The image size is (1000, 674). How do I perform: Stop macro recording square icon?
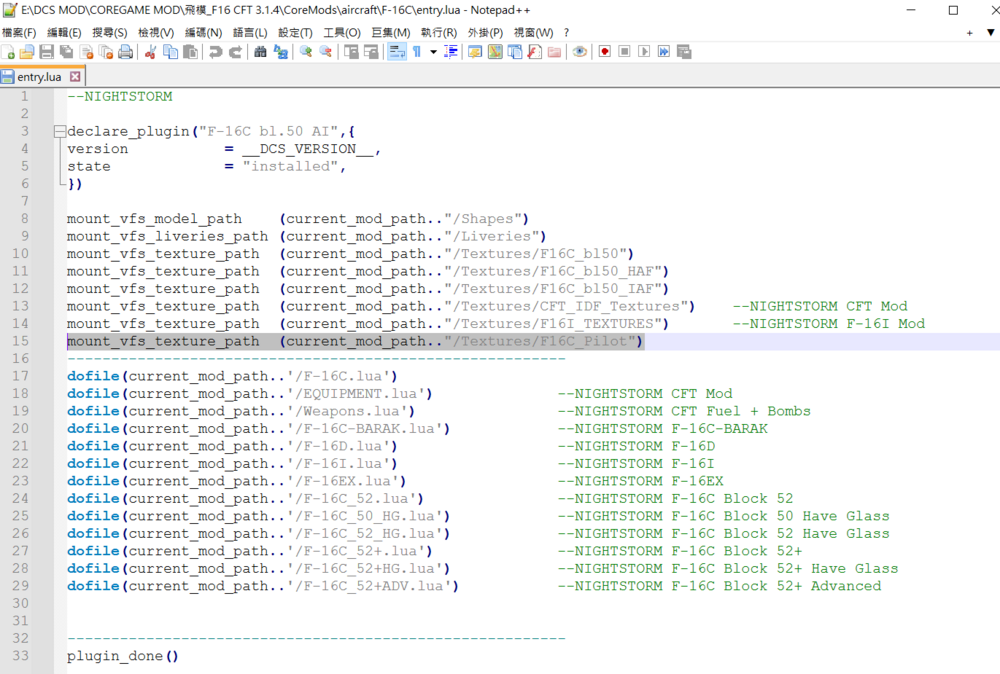(x=624, y=52)
